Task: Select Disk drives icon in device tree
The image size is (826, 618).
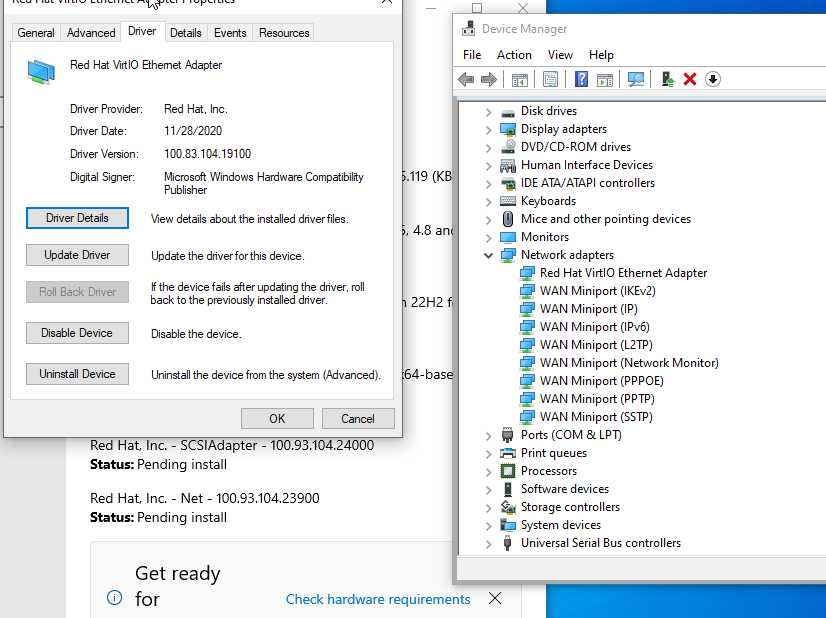Action: [508, 112]
